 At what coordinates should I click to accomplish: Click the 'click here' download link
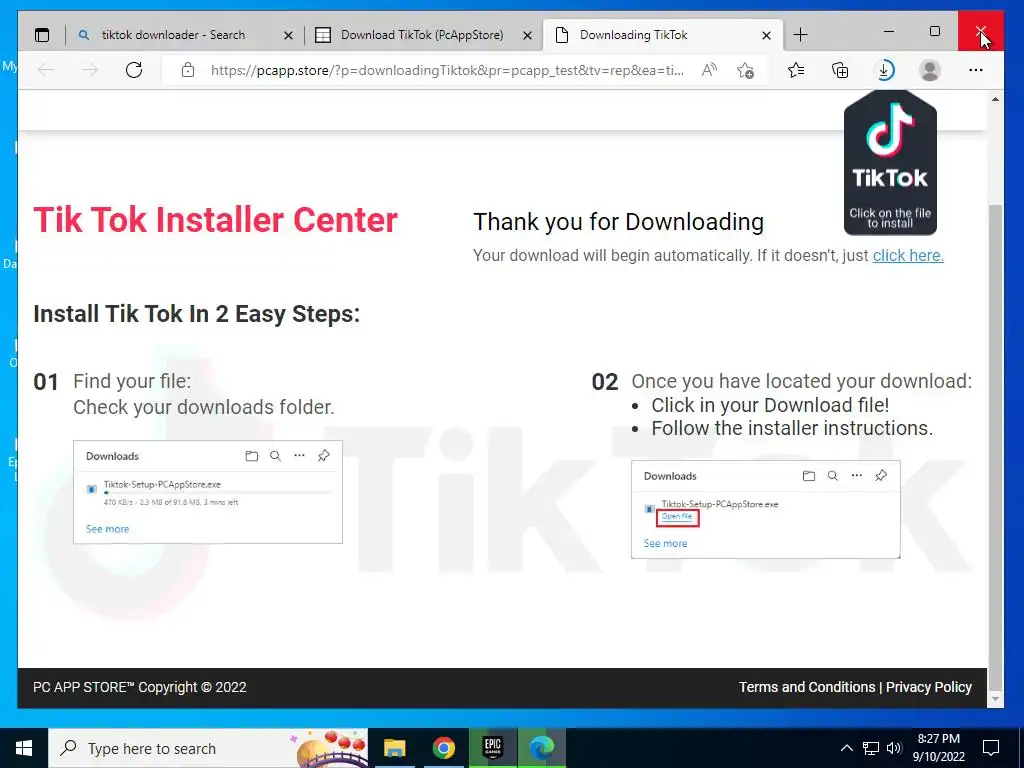pos(908,255)
